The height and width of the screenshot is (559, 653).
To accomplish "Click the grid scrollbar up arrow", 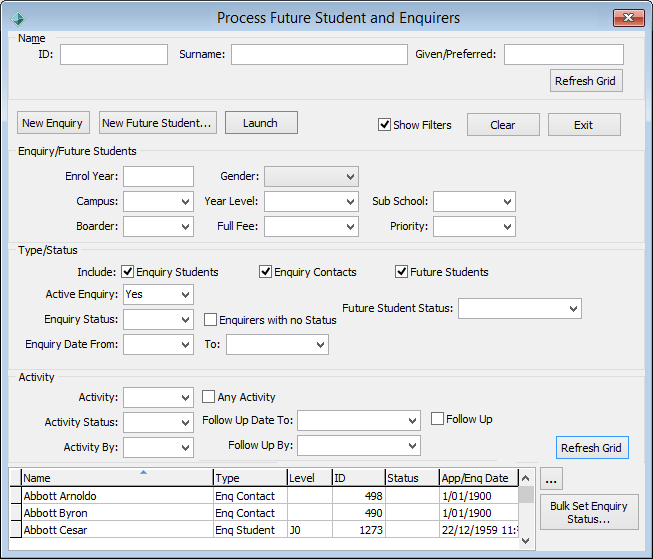I will 526,478.
